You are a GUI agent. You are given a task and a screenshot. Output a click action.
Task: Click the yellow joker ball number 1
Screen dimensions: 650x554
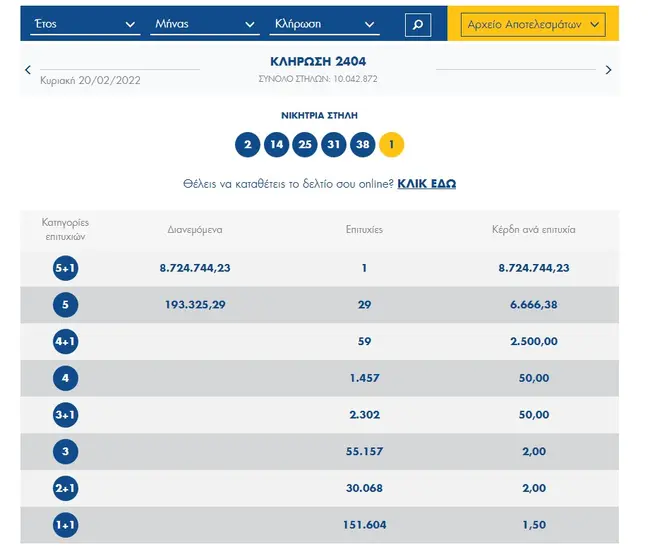click(391, 145)
